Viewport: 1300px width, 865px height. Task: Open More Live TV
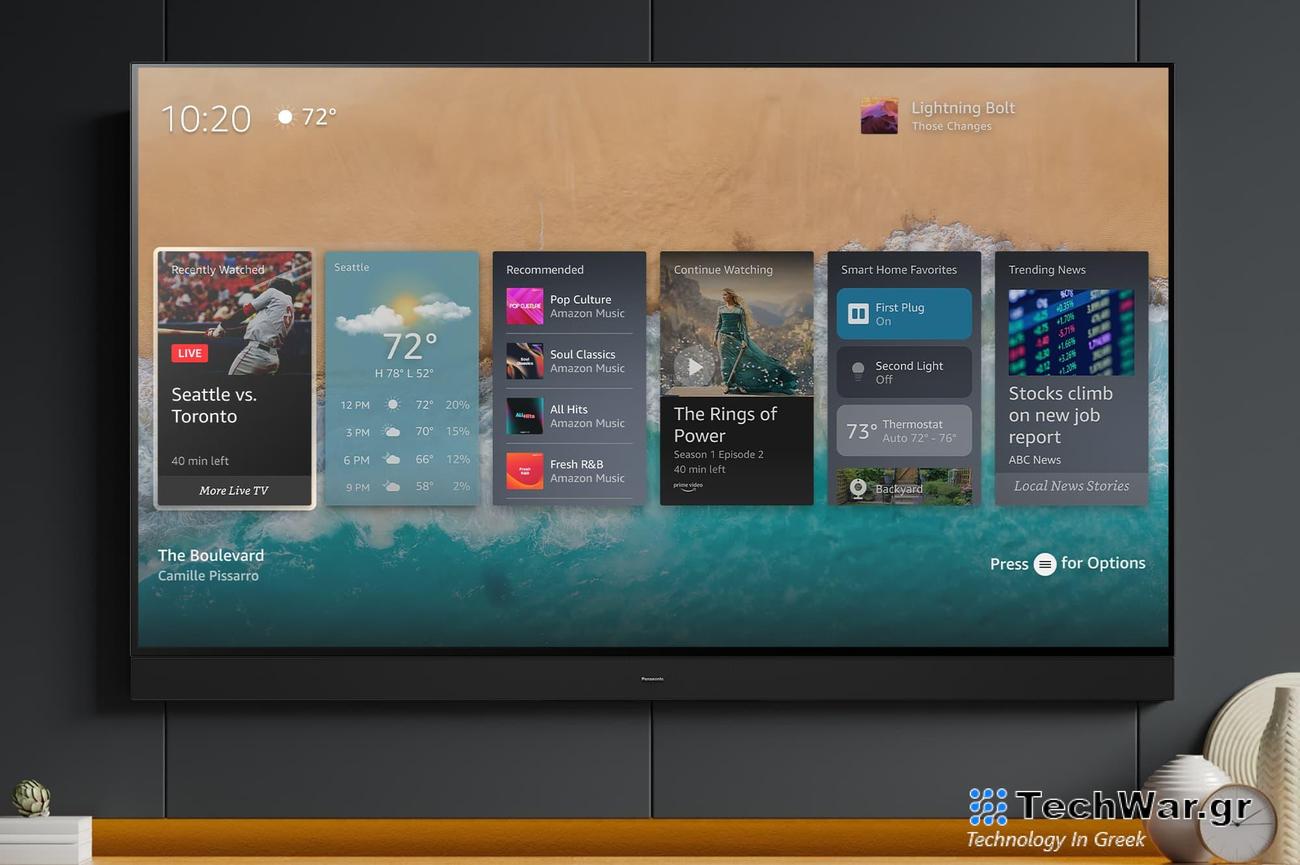click(234, 491)
